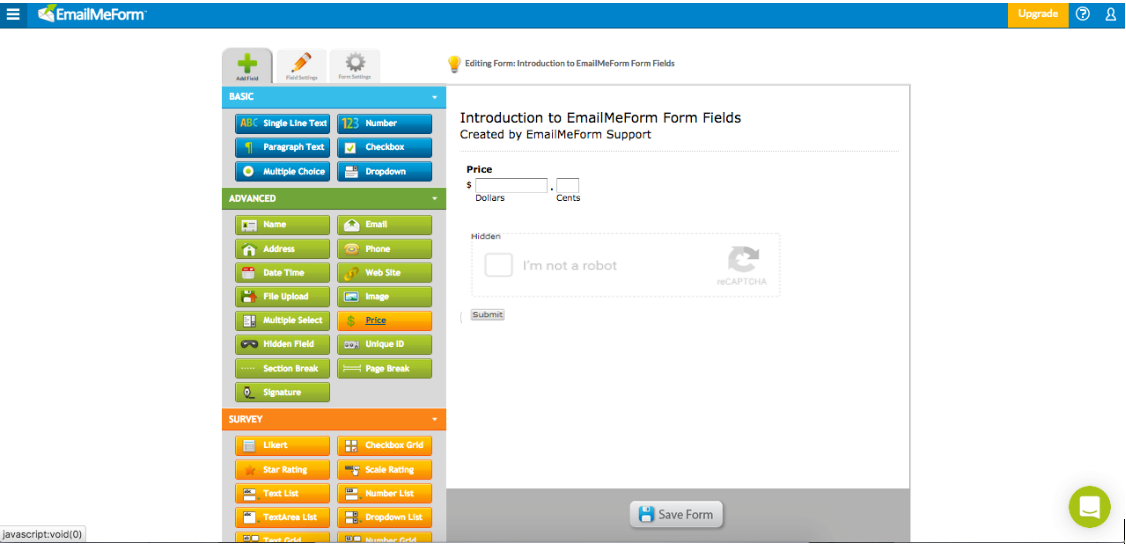Add a Date Time field
The image size is (1126, 545).
[x=282, y=273]
